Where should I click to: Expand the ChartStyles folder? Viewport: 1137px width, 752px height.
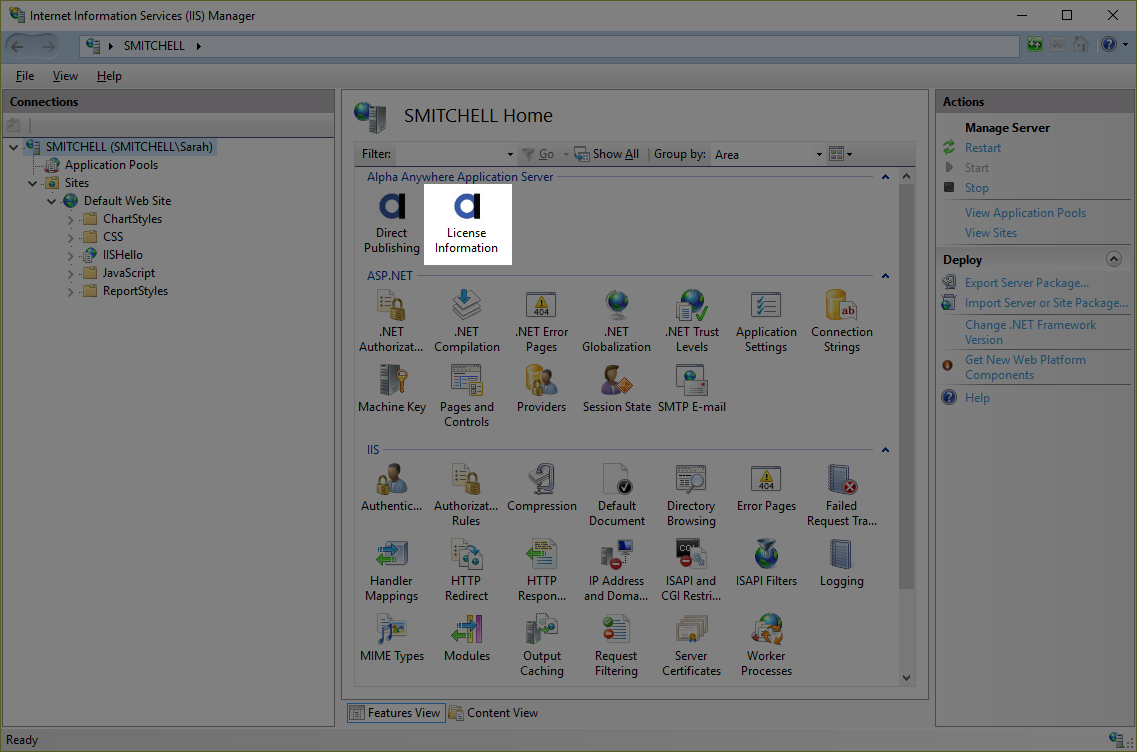[x=70, y=220]
